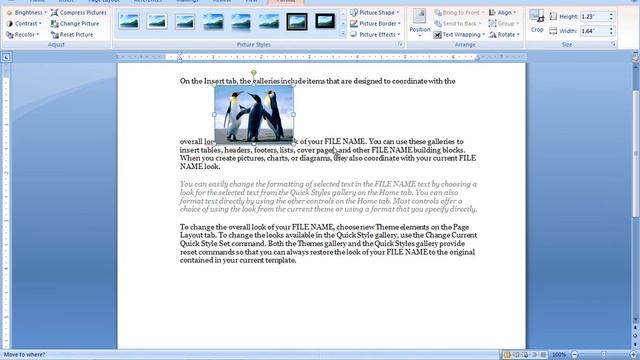This screenshot has height=360, width=640.
Task: Open the Contrast adjustment menu
Action: pyautogui.click(x=24, y=24)
